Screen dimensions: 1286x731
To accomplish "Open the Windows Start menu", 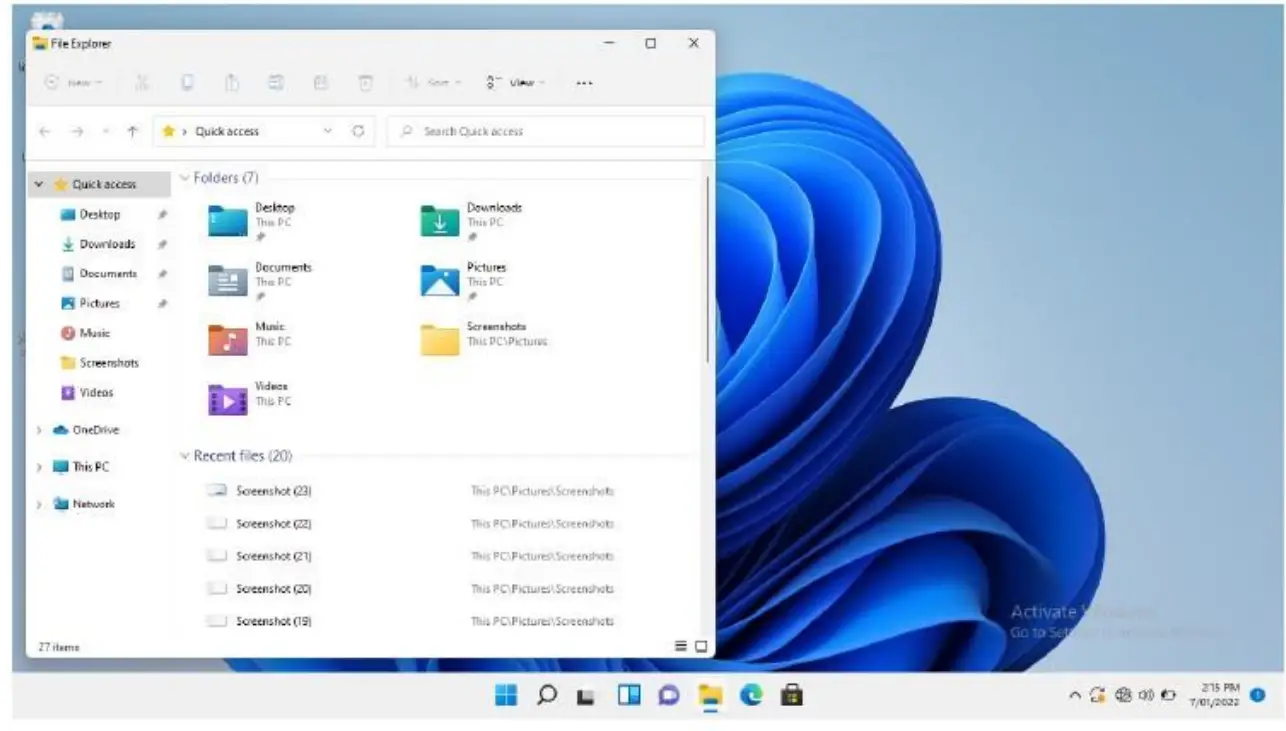I will tap(507, 696).
